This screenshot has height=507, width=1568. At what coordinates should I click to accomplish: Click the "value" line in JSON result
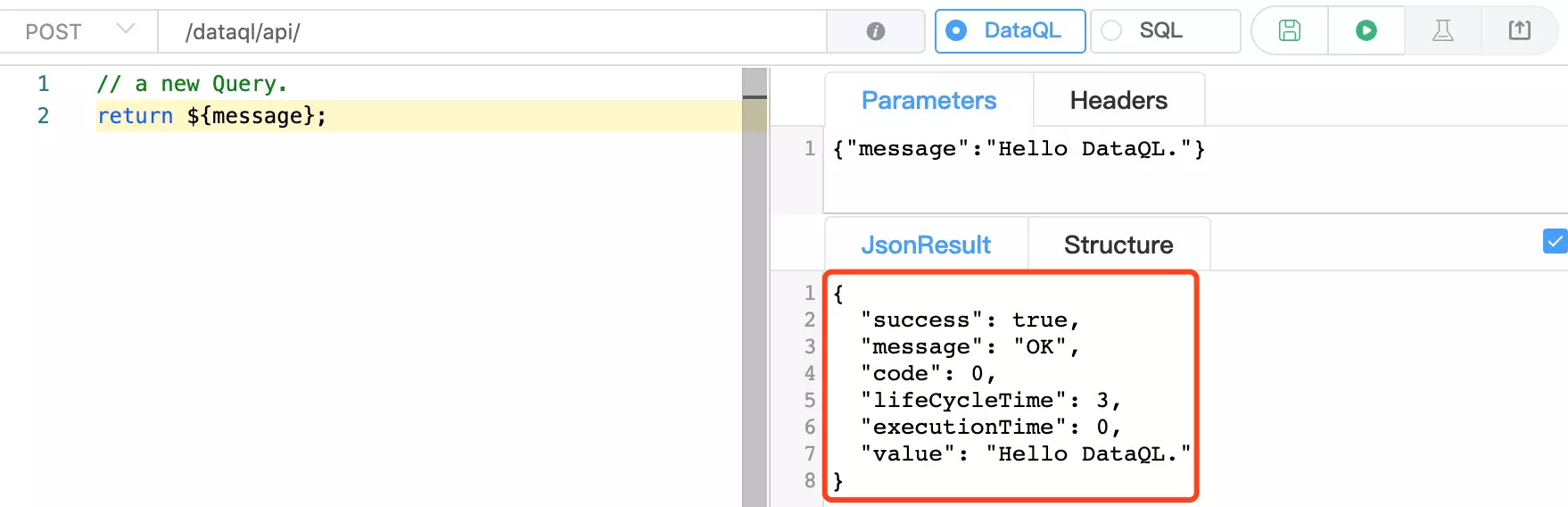pyautogui.click(x=1026, y=453)
